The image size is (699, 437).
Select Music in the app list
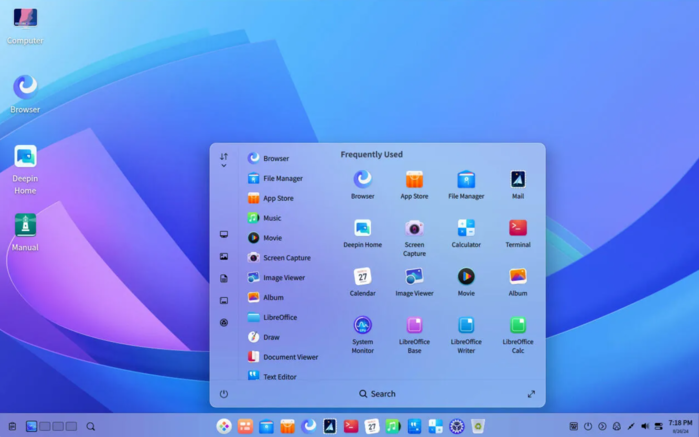[271, 218]
